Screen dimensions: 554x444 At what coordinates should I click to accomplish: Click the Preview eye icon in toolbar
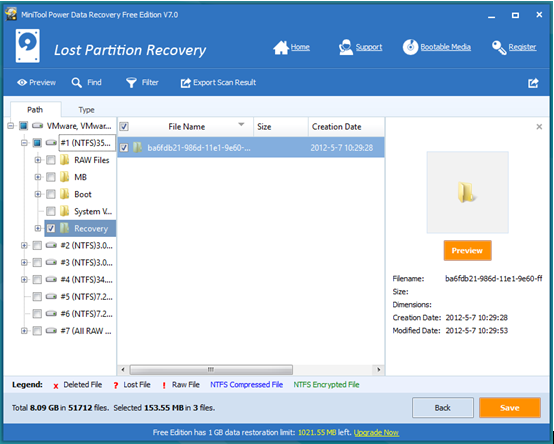22,83
